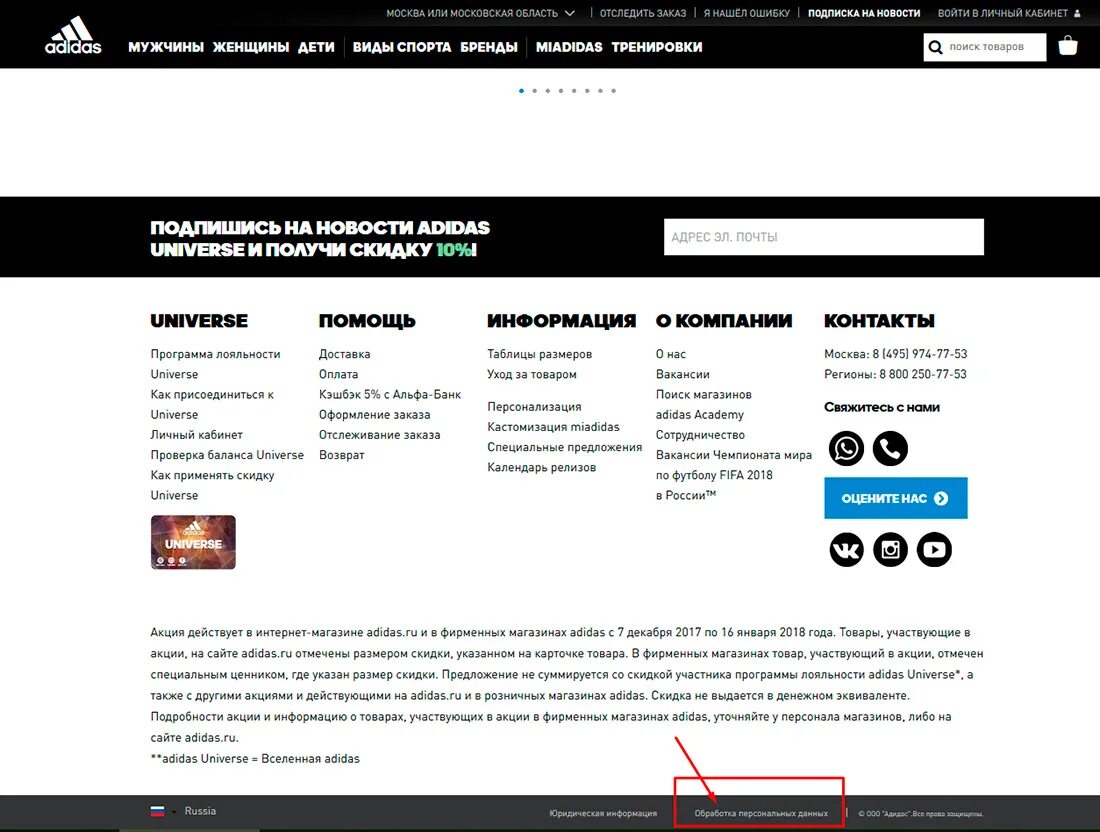
Task: Click the adidas logo in header
Action: (x=73, y=35)
